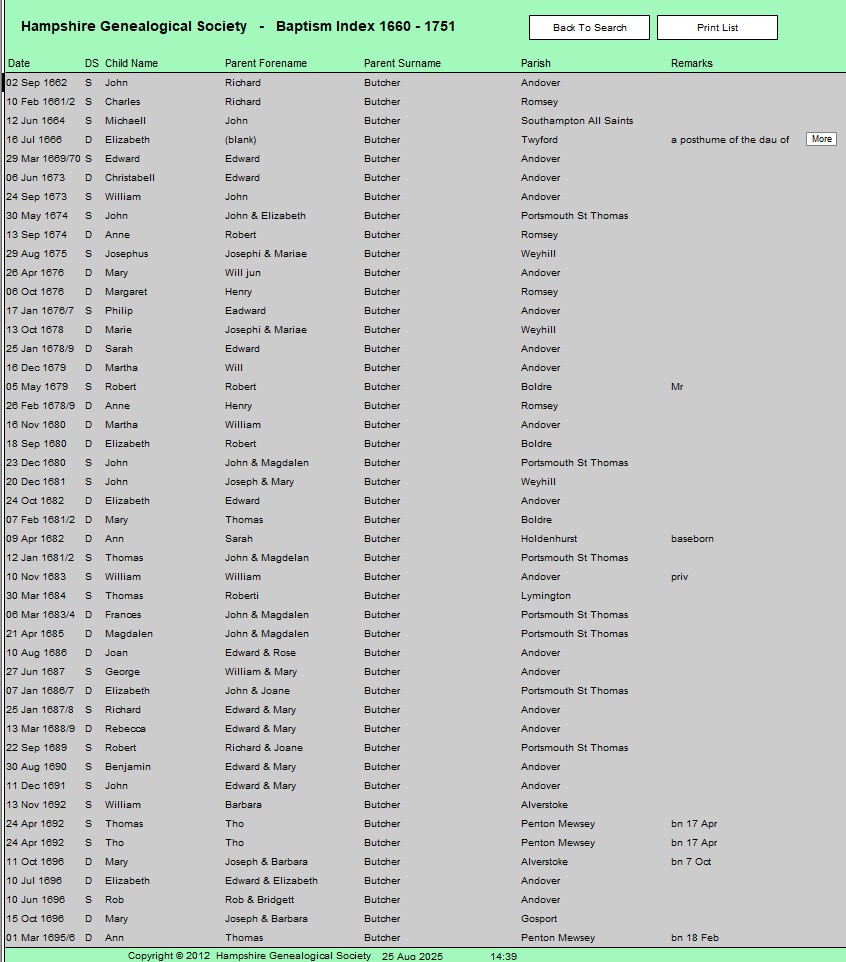
Task: Select the Benjamin baptism row name
Action: coord(128,767)
